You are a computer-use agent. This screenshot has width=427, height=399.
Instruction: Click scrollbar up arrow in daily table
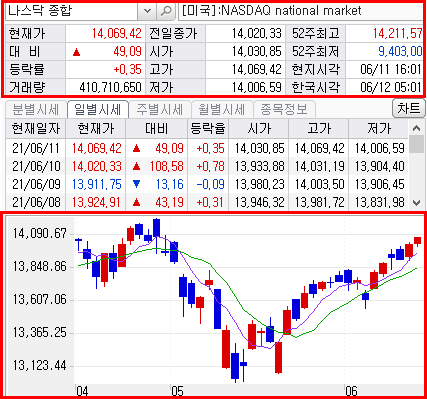416,128
